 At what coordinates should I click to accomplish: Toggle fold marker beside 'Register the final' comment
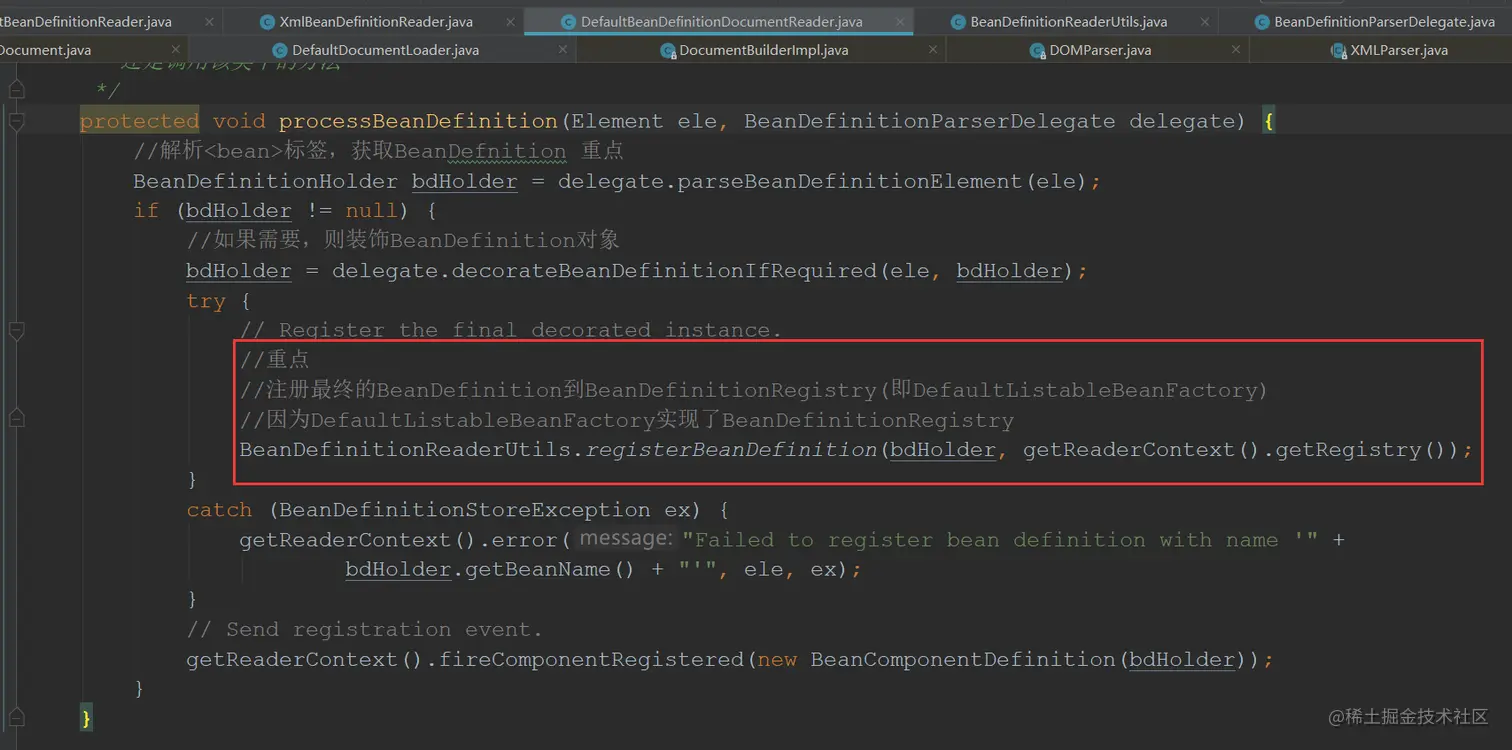15,330
